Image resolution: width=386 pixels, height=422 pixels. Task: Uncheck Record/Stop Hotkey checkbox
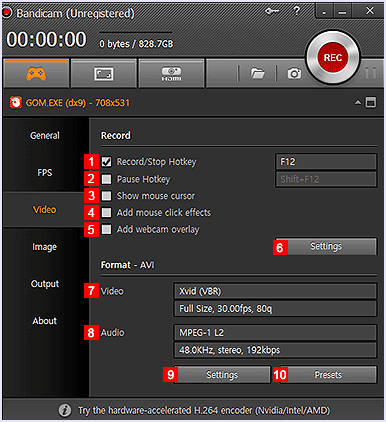[x=106, y=162]
